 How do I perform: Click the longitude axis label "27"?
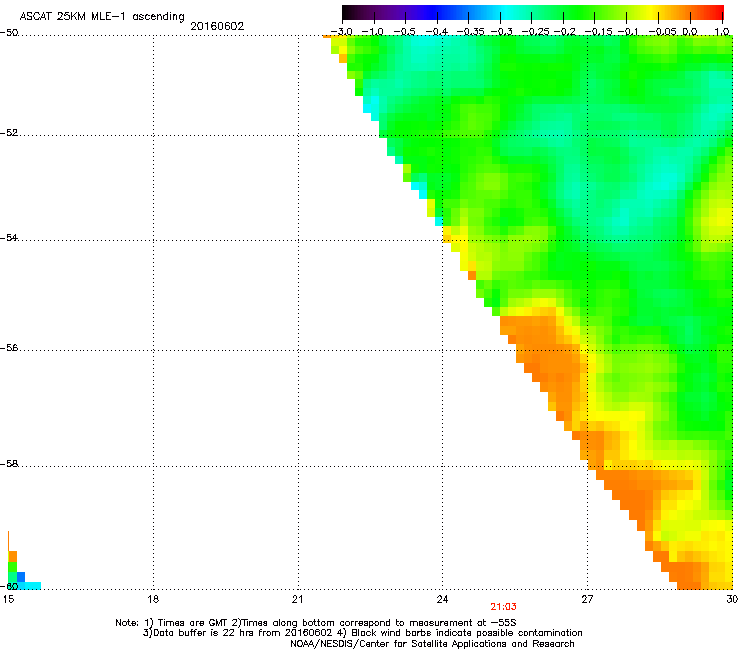pos(587,599)
